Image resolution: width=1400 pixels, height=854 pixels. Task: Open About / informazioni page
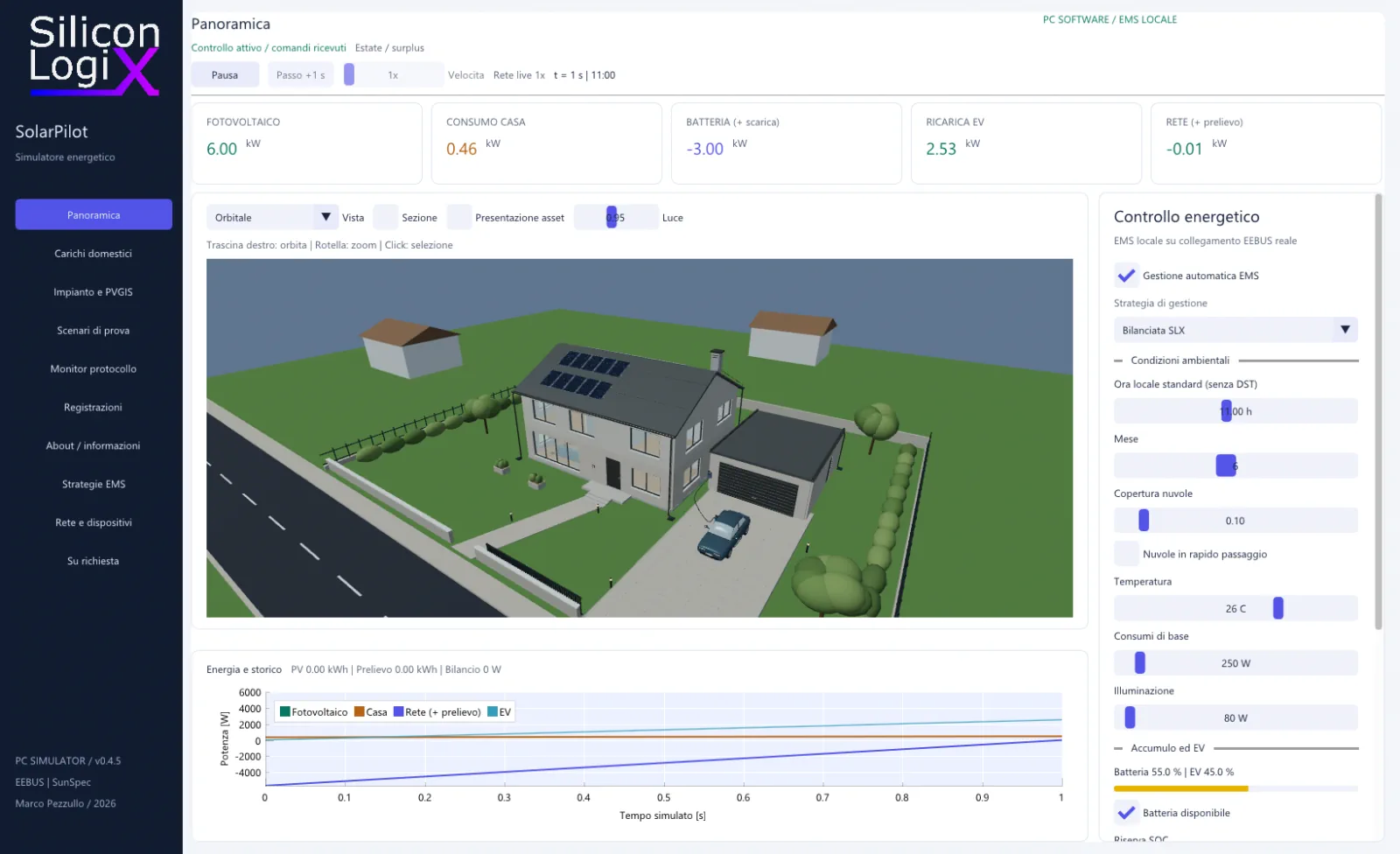pos(94,445)
